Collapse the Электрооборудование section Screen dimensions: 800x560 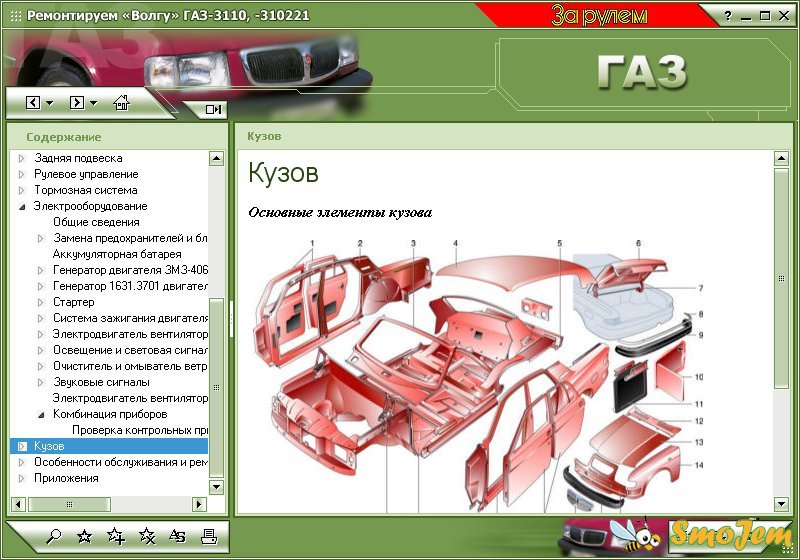coord(22,207)
